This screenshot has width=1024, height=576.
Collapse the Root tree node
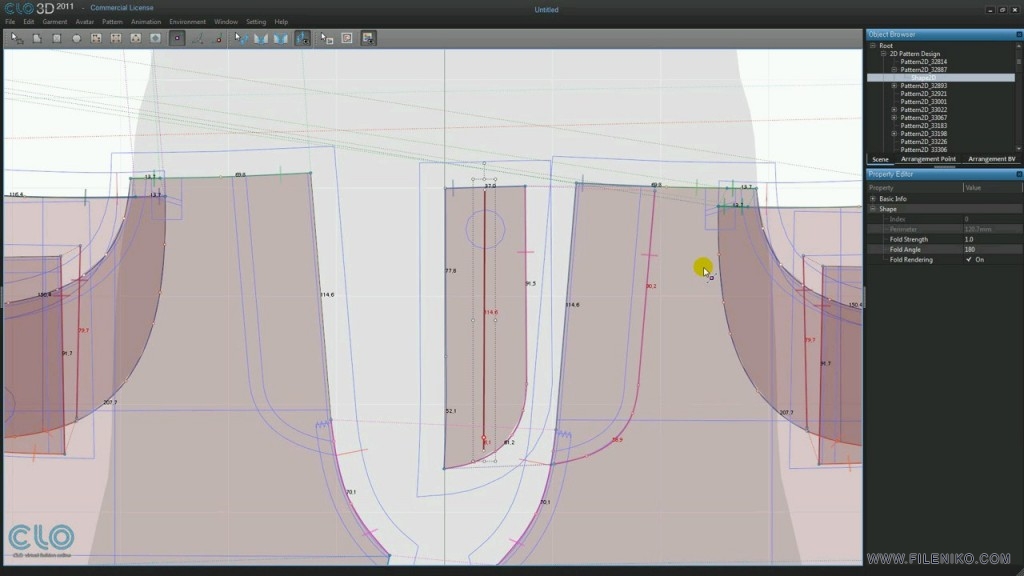click(873, 46)
